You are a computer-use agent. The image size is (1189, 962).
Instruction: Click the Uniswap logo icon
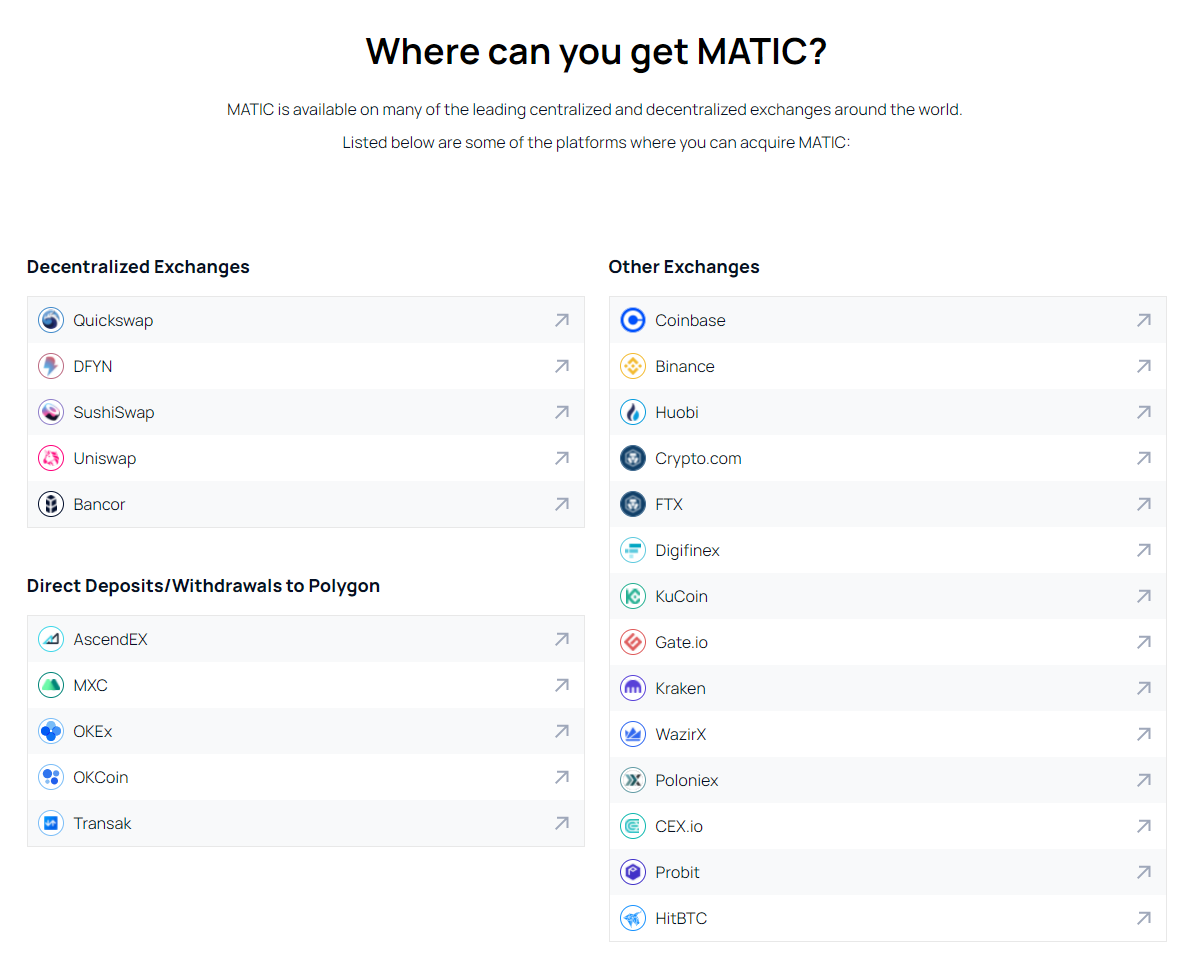tap(51, 459)
